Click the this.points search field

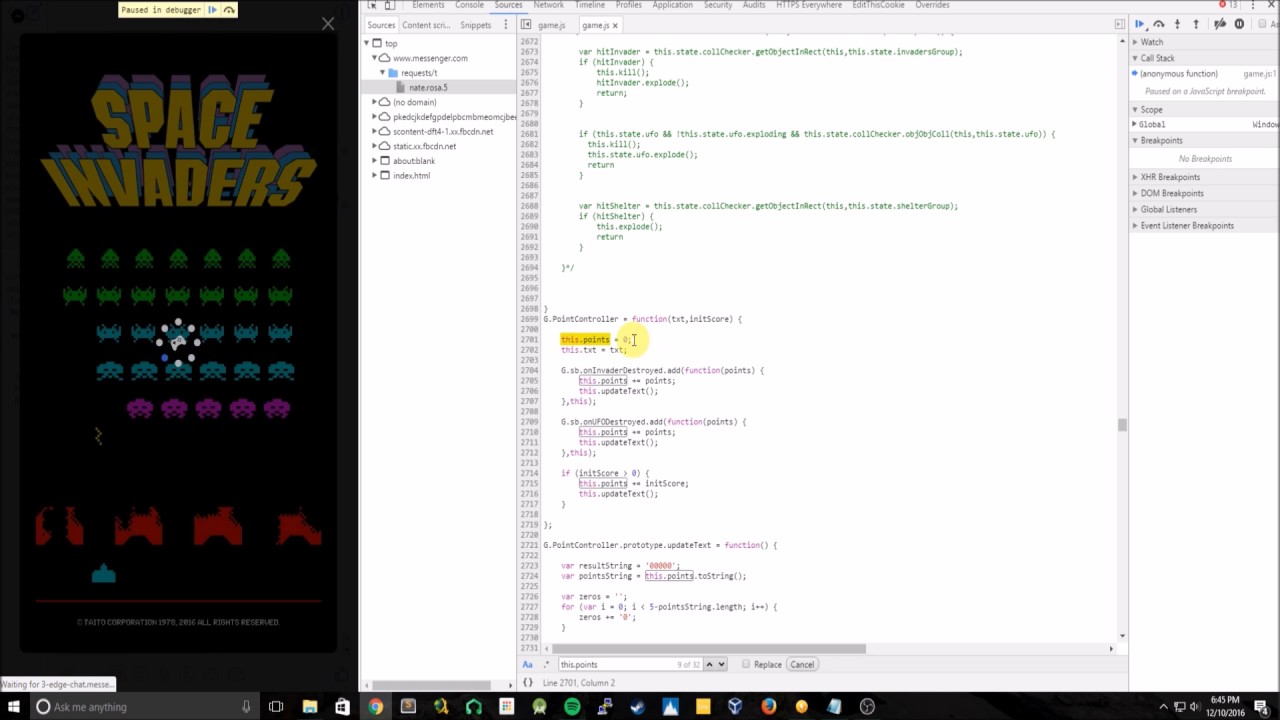[x=630, y=664]
